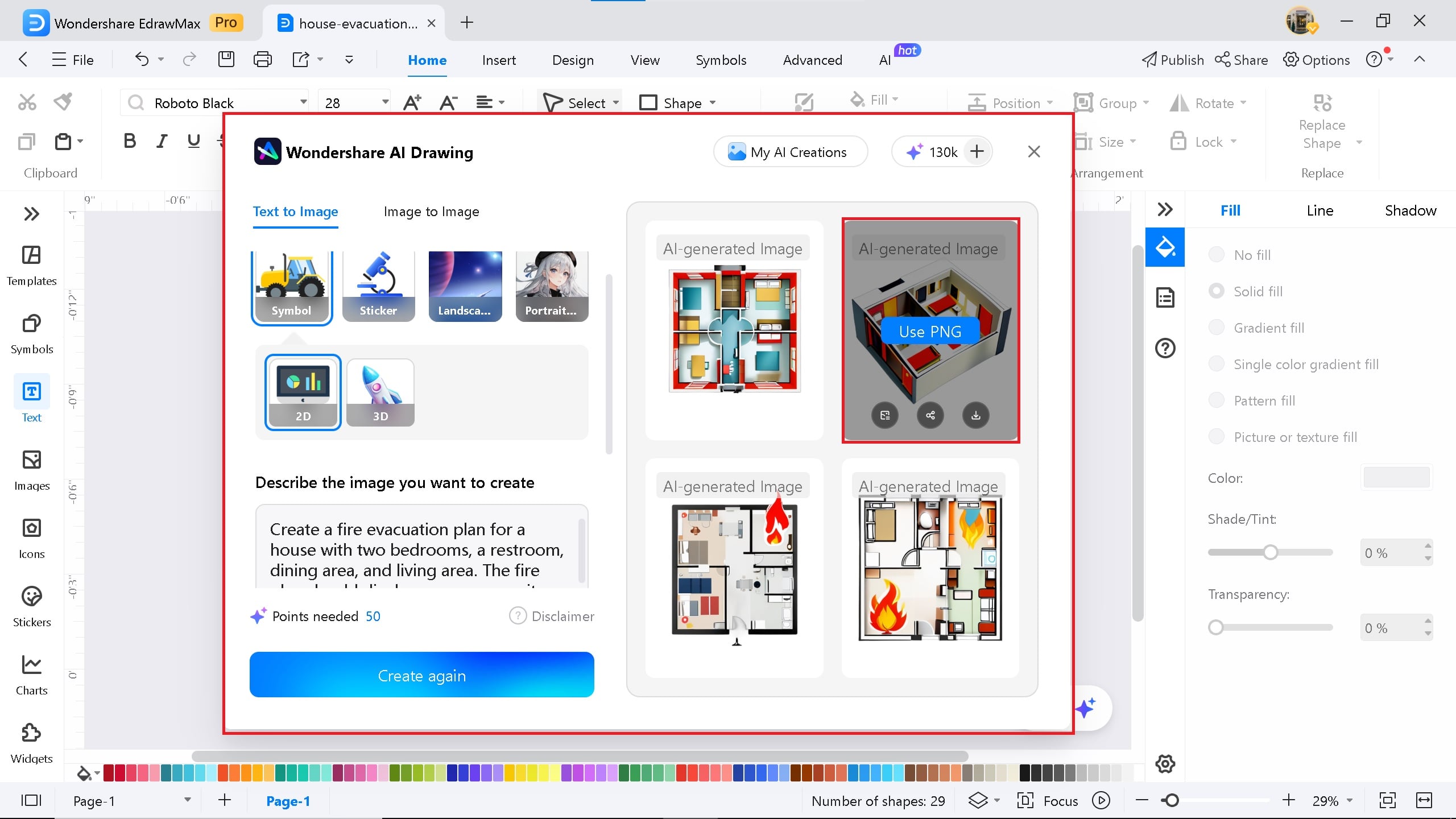
Task: Click the Format Painter icon
Action: 63,102
